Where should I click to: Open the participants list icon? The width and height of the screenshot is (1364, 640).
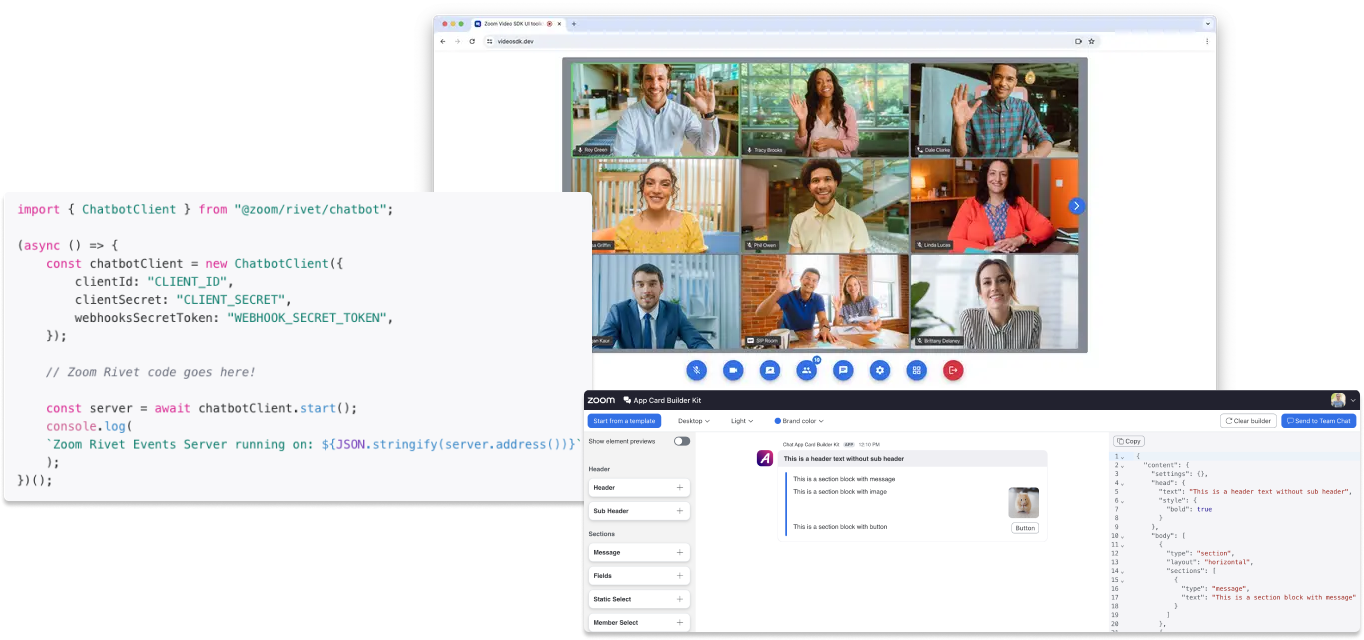(x=806, y=370)
